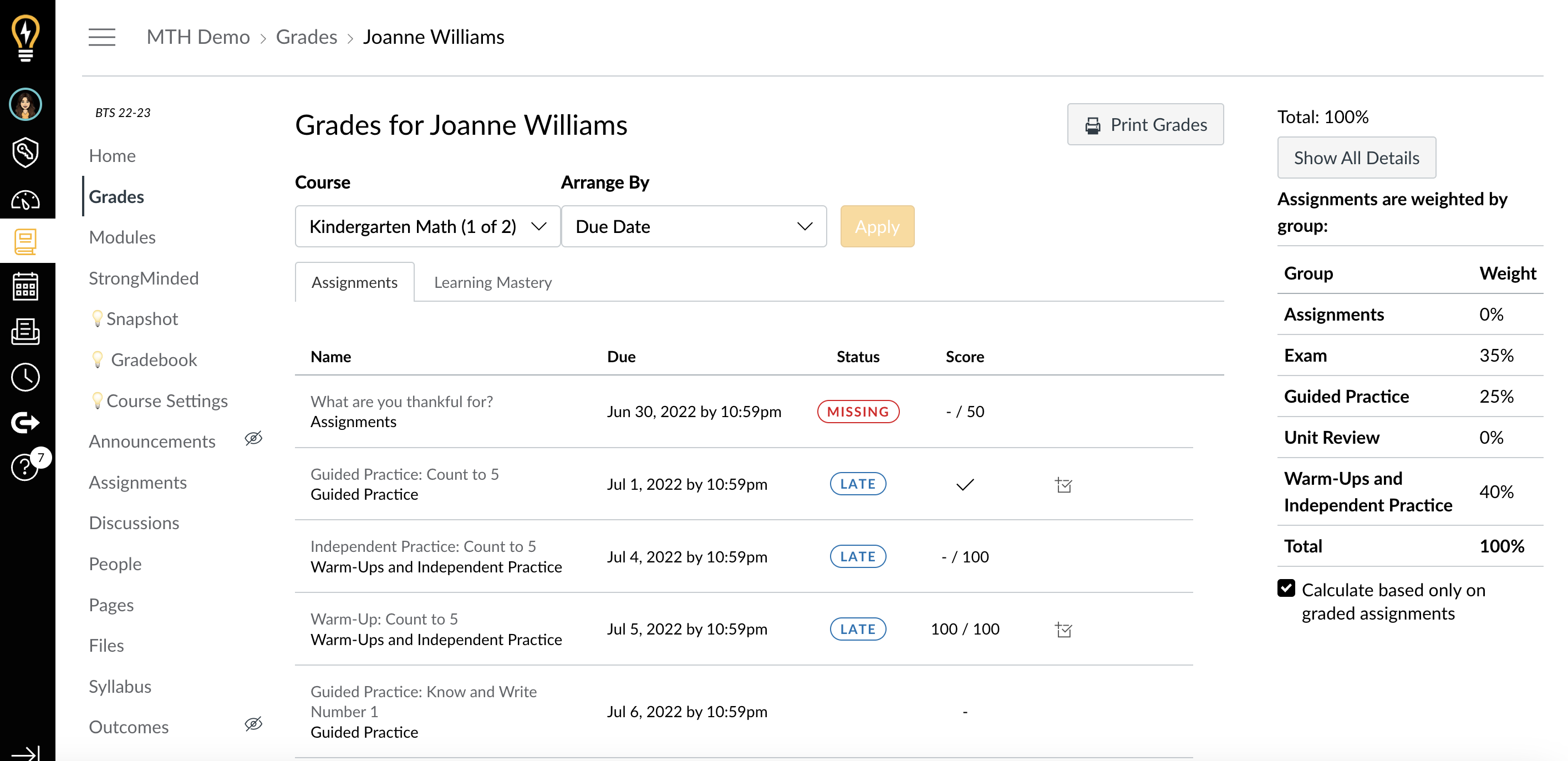The height and width of the screenshot is (761, 1568).
Task: Click the Apply button
Action: 877,226
